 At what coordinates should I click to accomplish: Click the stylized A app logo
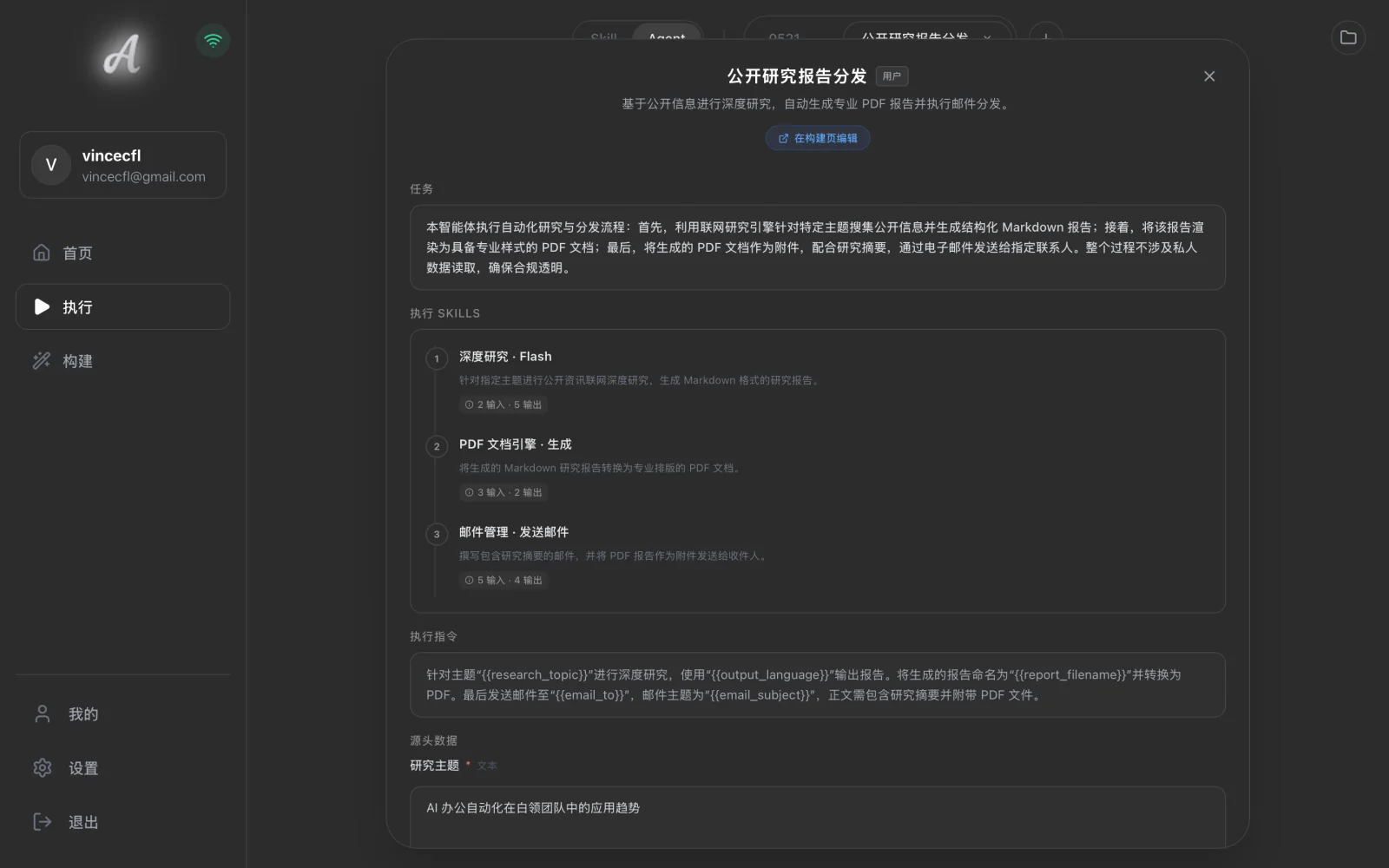tap(122, 55)
